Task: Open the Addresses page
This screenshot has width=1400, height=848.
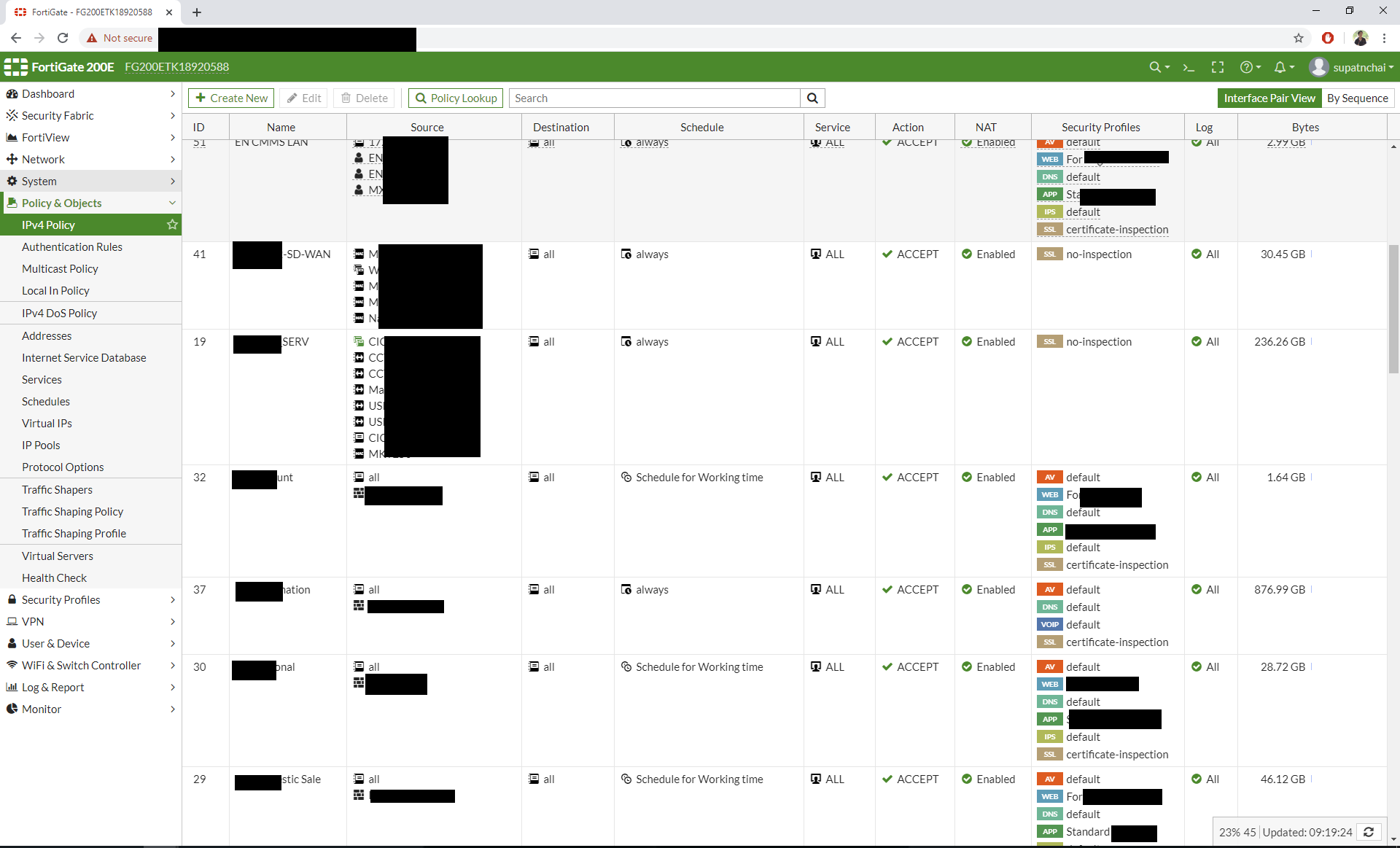Action: (47, 335)
